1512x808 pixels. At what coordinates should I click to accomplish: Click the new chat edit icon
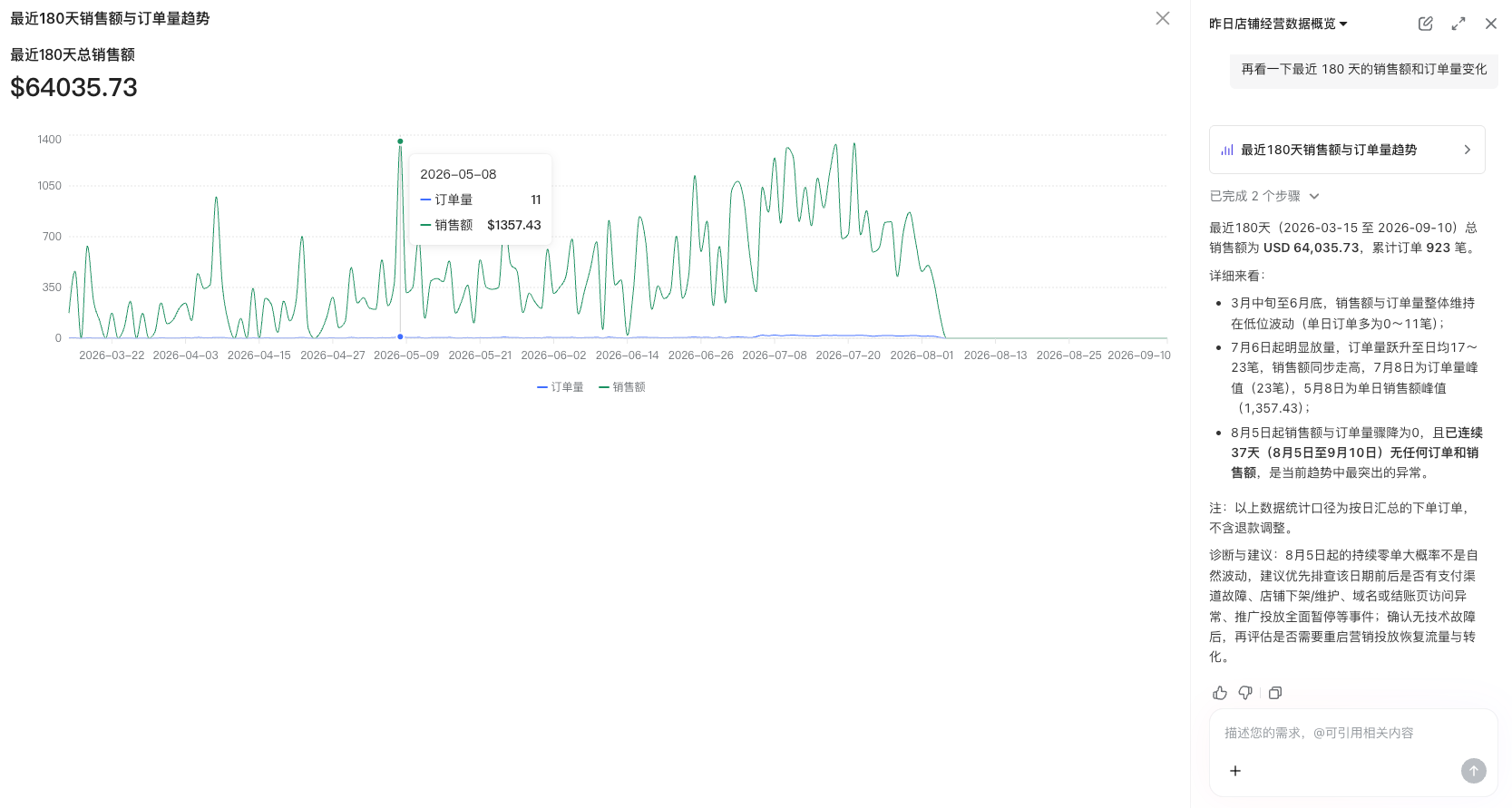(x=1425, y=24)
